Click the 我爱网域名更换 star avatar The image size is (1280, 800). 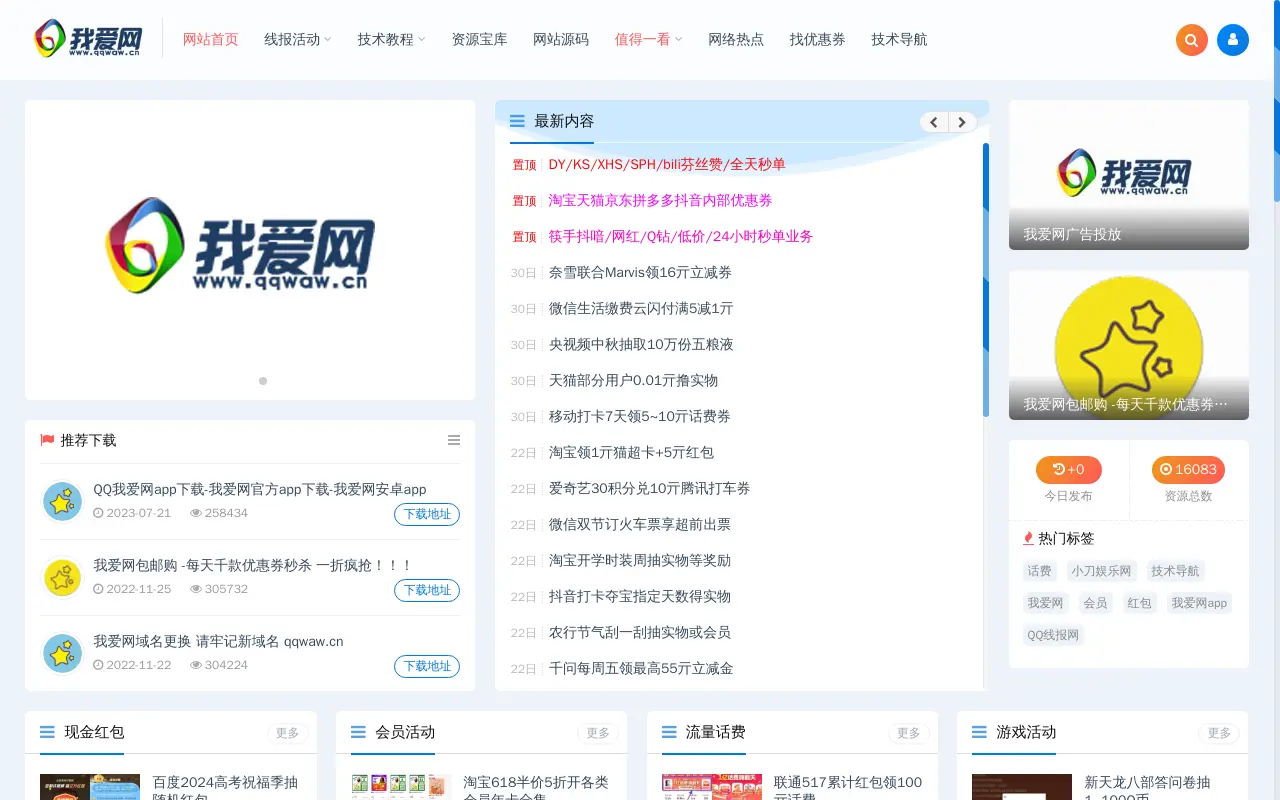(x=63, y=653)
